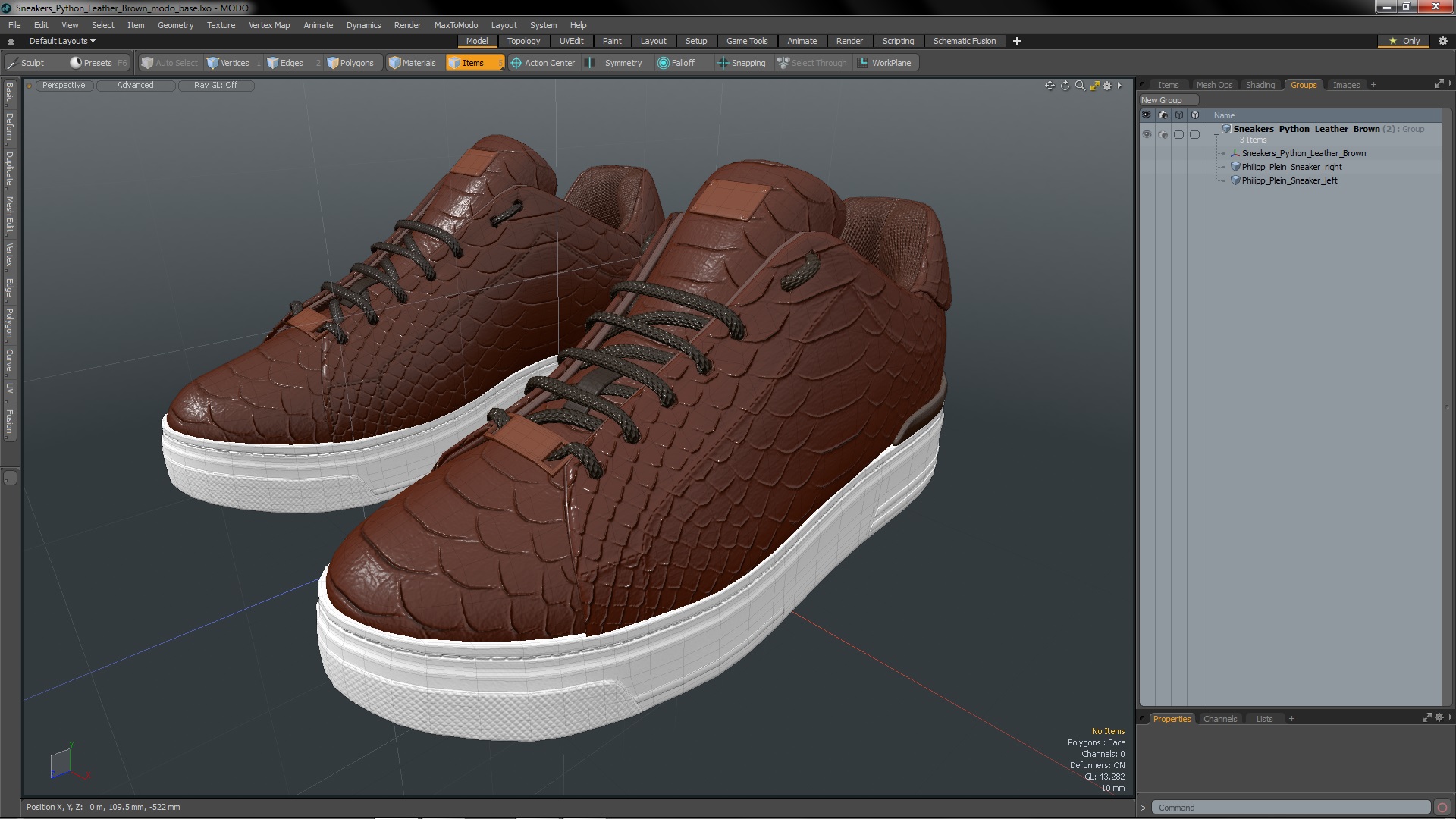Enable Snapping tool in toolbar

click(x=742, y=63)
